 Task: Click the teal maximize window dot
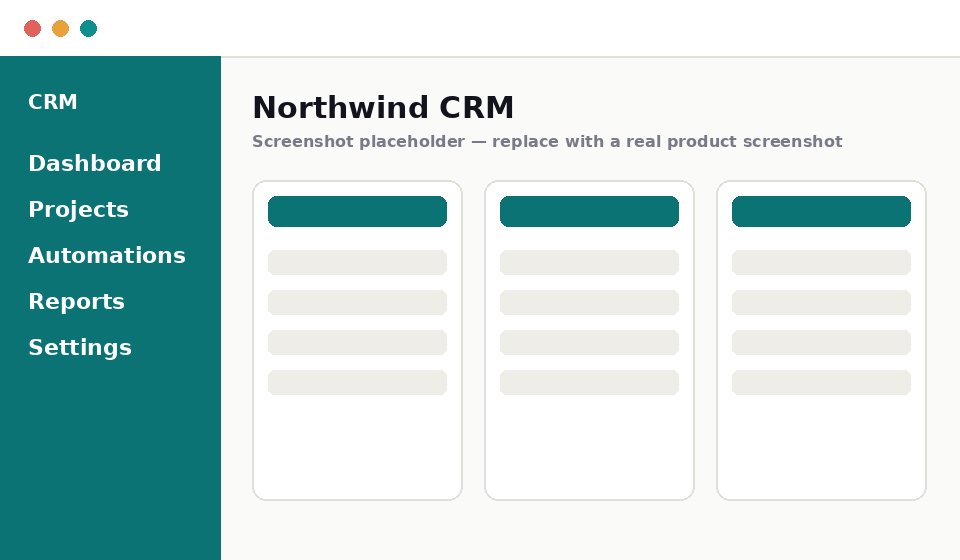pos(89,28)
